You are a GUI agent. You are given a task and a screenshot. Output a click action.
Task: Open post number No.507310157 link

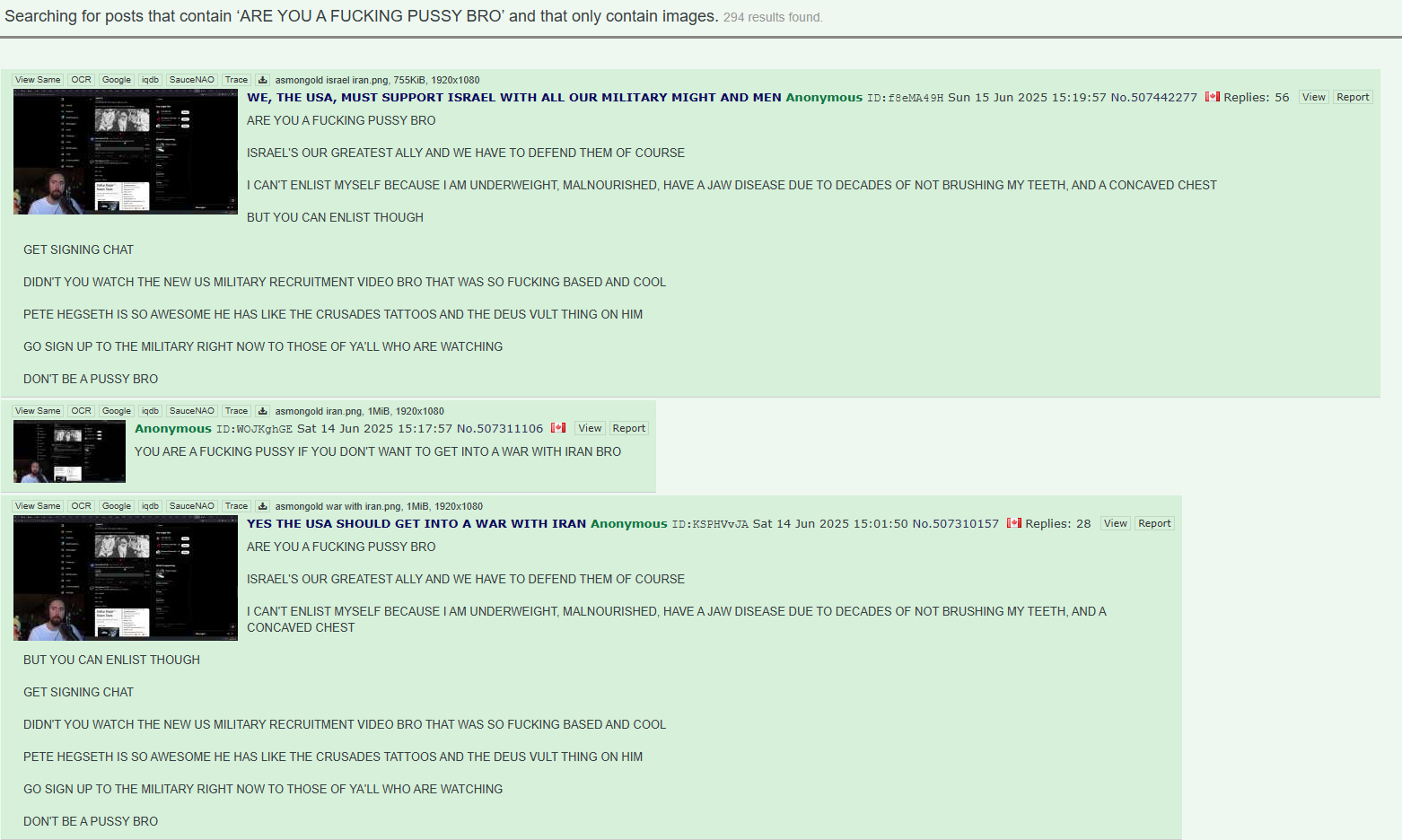955,523
